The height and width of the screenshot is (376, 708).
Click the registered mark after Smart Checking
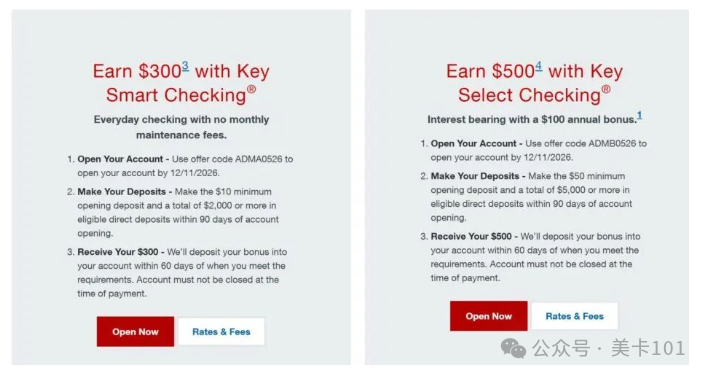pyautogui.click(x=252, y=89)
